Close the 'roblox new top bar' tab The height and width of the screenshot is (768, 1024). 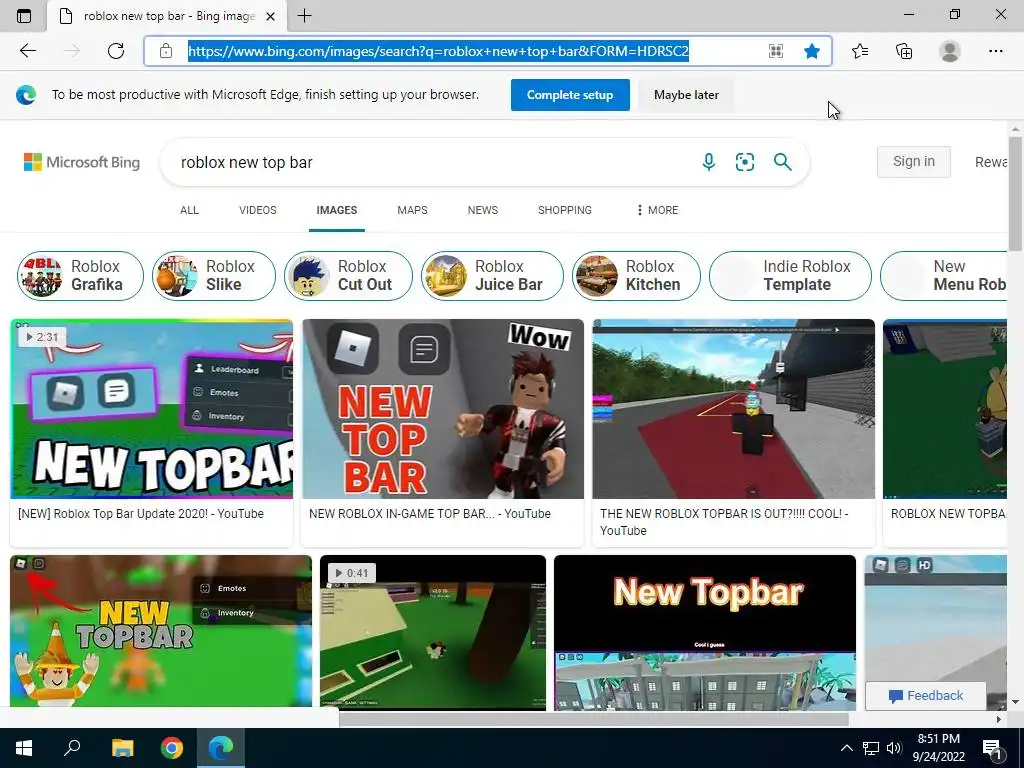270,16
